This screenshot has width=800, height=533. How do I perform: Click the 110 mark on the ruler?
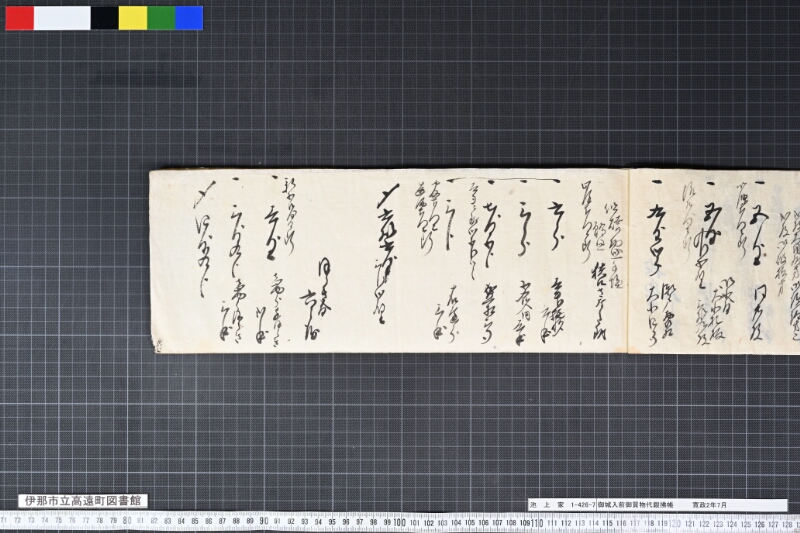tap(536, 523)
